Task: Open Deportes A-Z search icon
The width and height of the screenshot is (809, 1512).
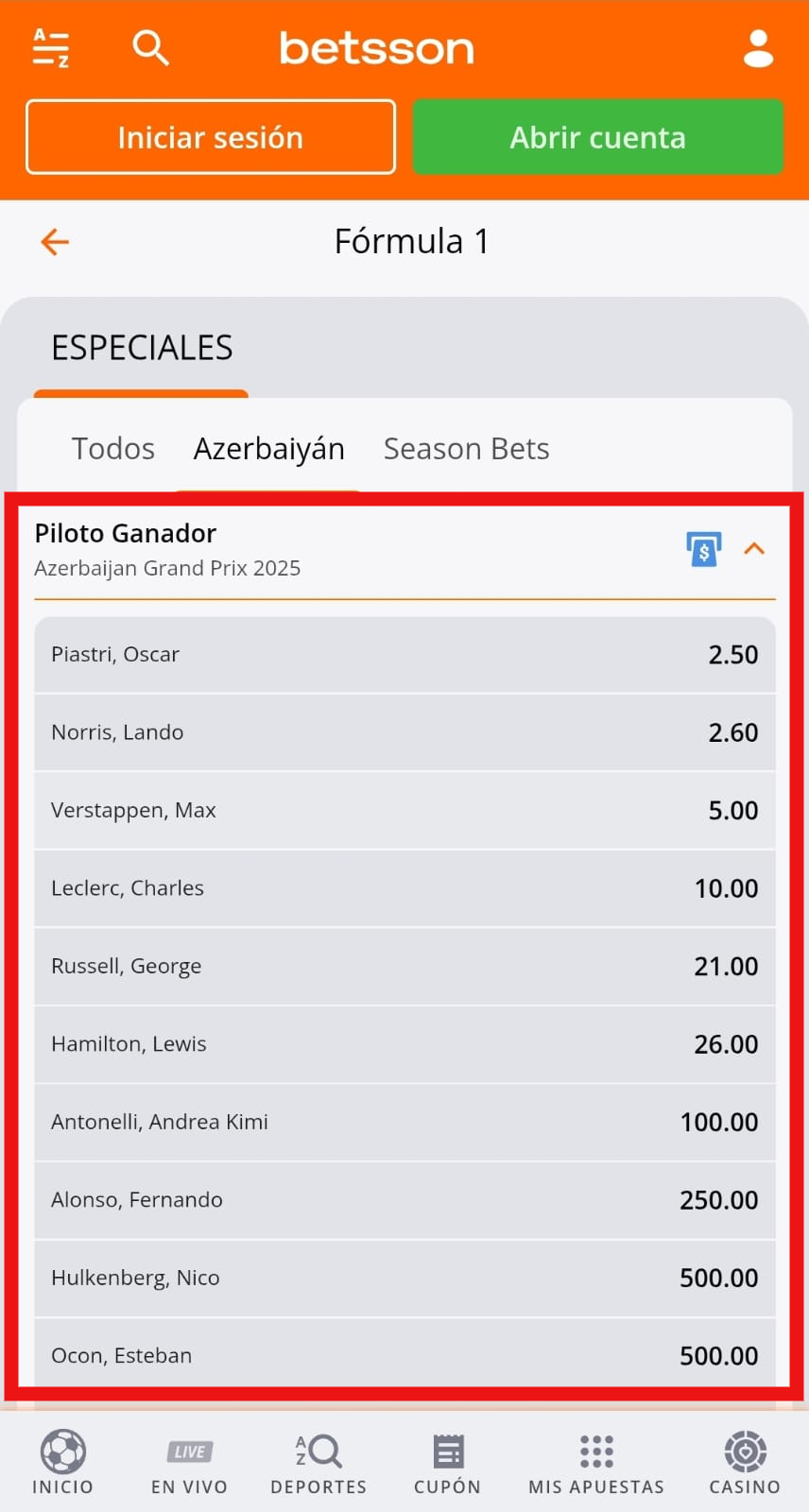Action: pyautogui.click(x=318, y=1452)
